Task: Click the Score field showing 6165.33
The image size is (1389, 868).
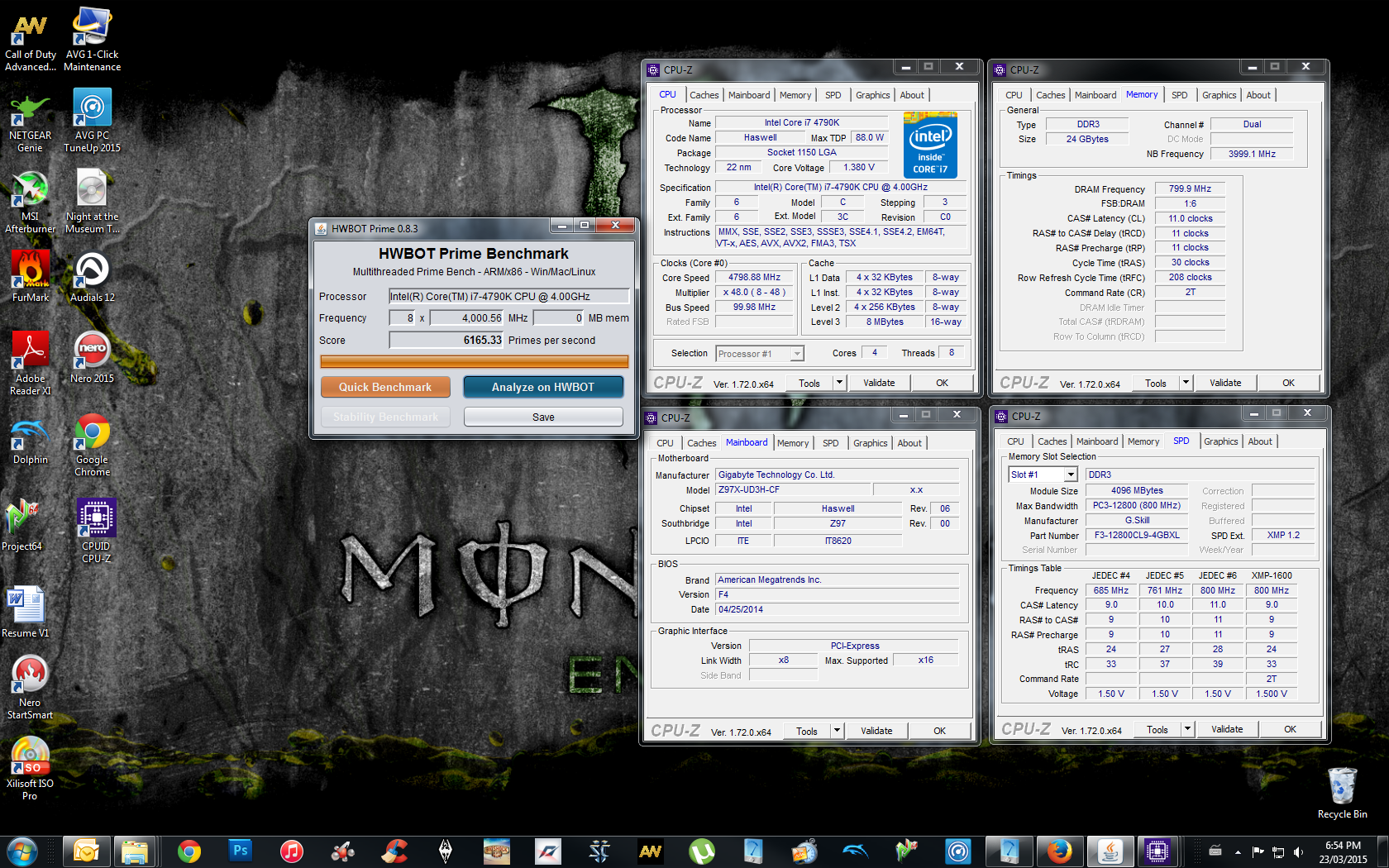Action: [x=446, y=340]
